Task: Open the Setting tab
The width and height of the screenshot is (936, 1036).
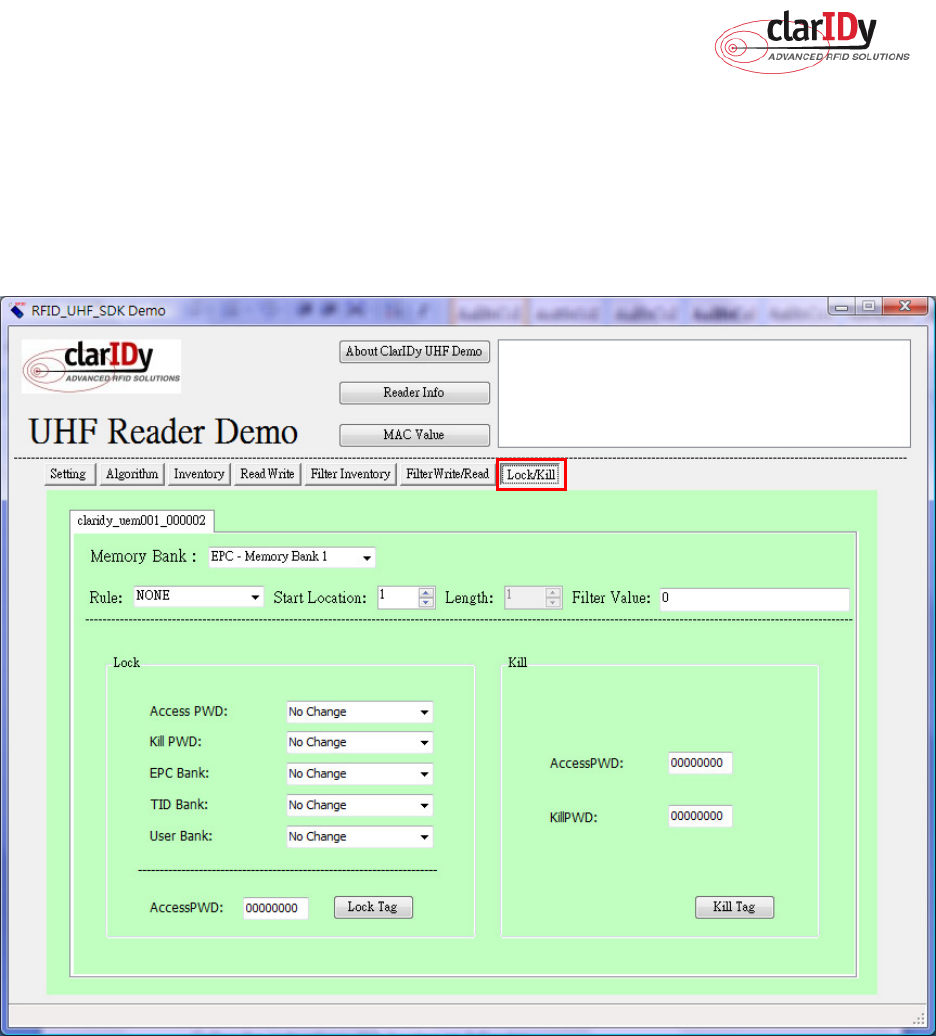Action: (x=68, y=474)
